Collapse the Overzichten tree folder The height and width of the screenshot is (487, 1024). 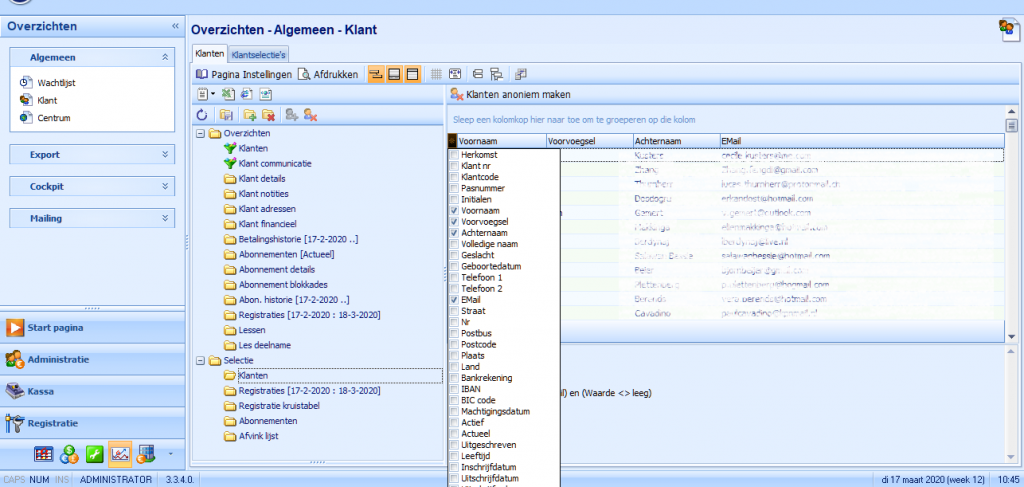tap(200, 133)
